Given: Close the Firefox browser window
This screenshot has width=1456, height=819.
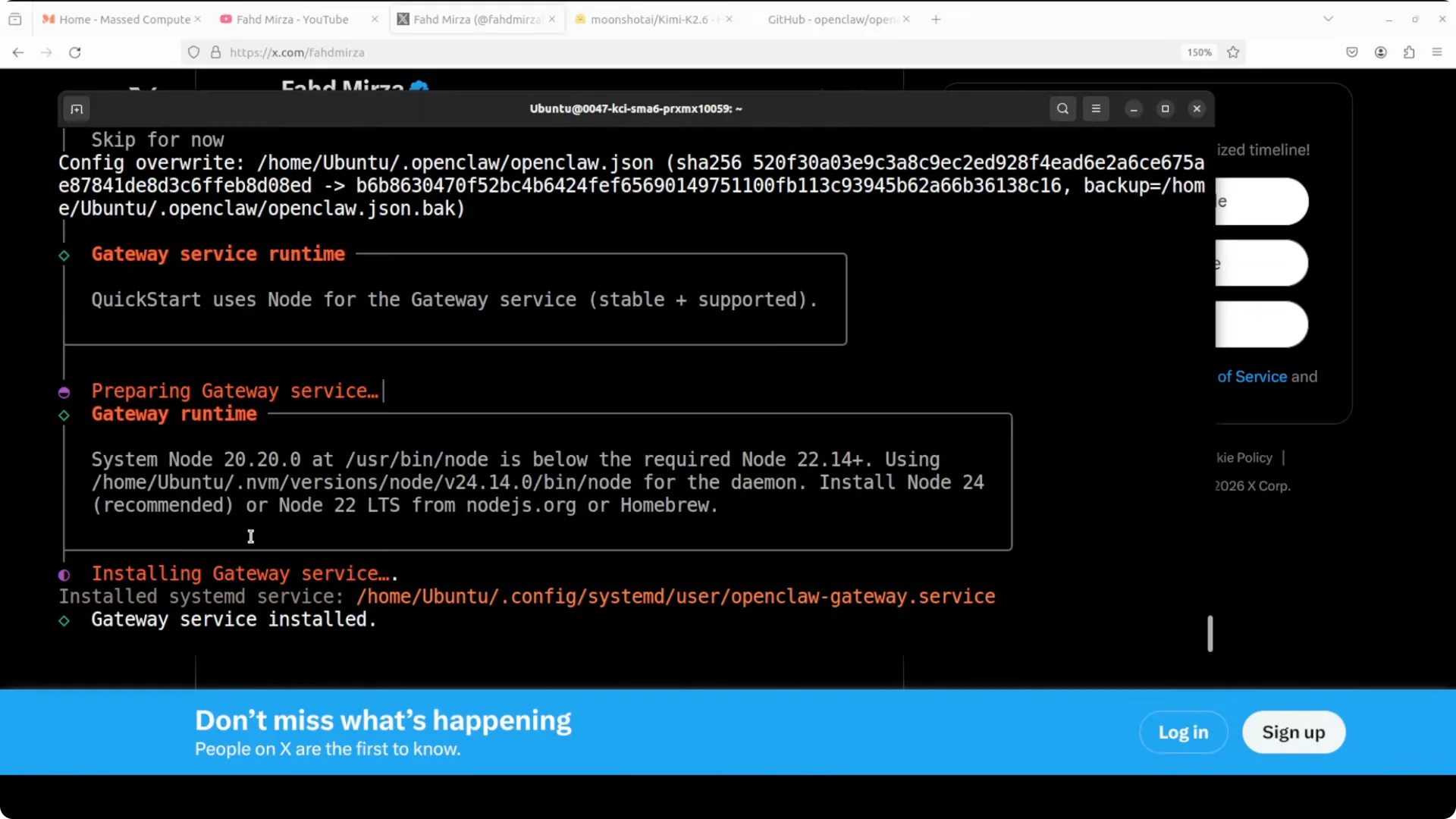Looking at the screenshot, I should coord(1442,19).
